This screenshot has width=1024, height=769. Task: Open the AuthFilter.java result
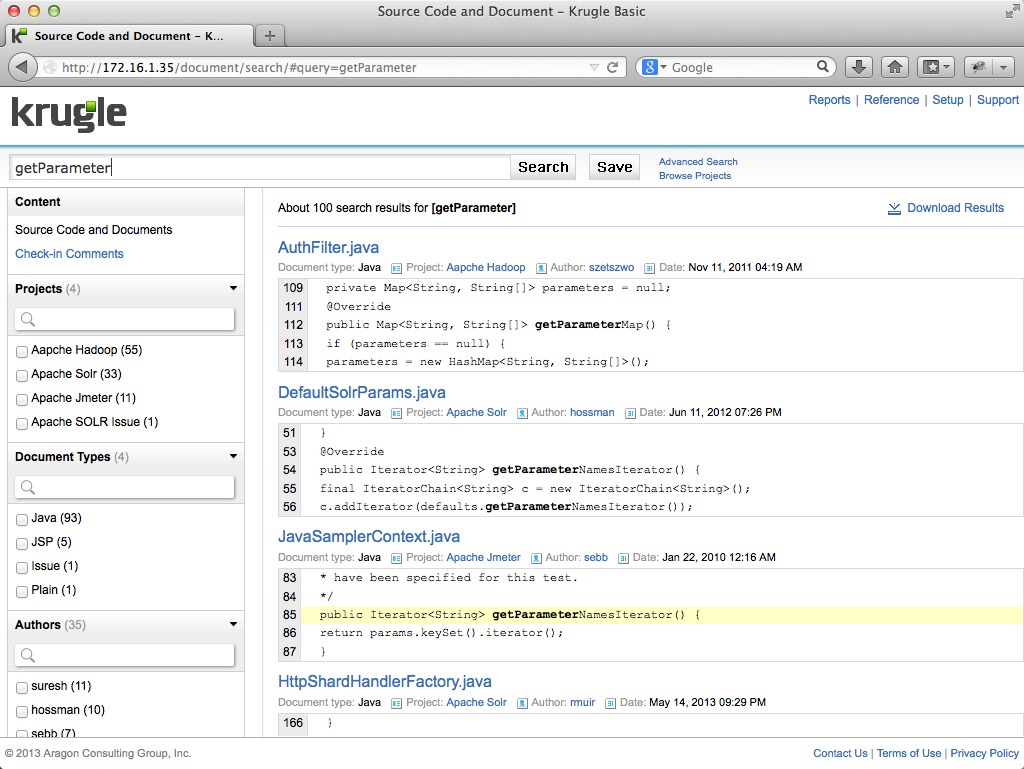(x=328, y=247)
